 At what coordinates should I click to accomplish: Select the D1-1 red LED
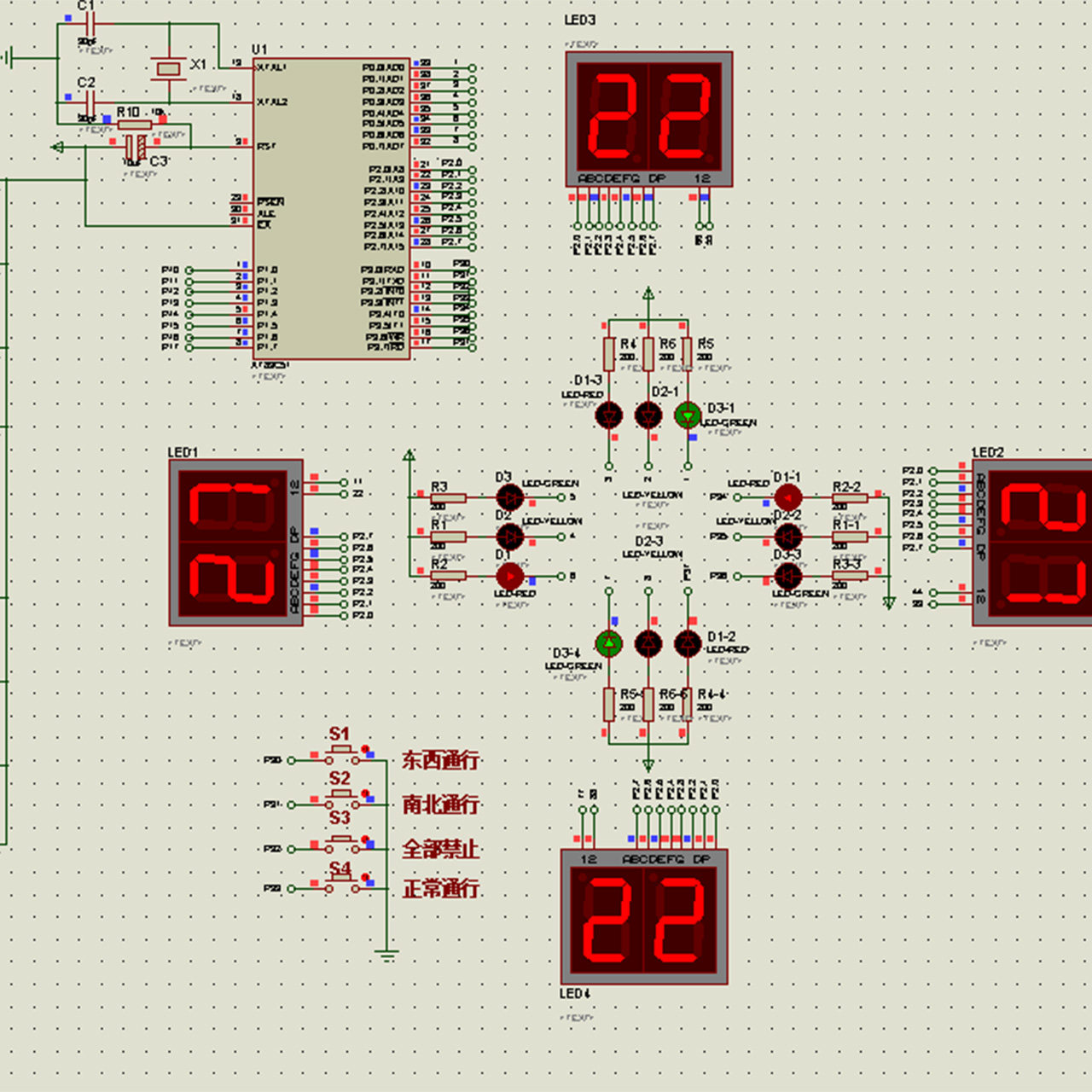coord(787,497)
